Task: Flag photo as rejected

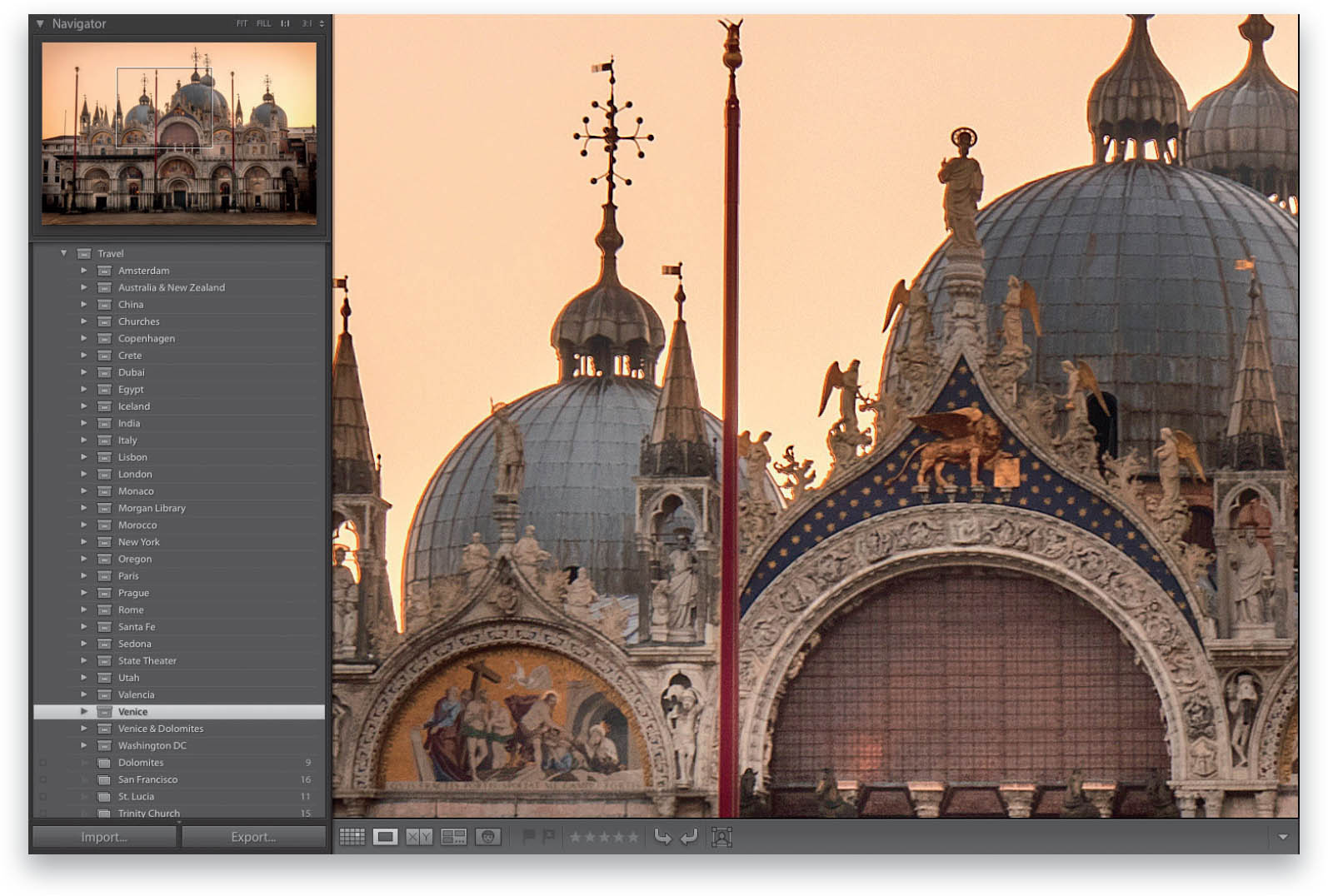Action: tap(548, 836)
